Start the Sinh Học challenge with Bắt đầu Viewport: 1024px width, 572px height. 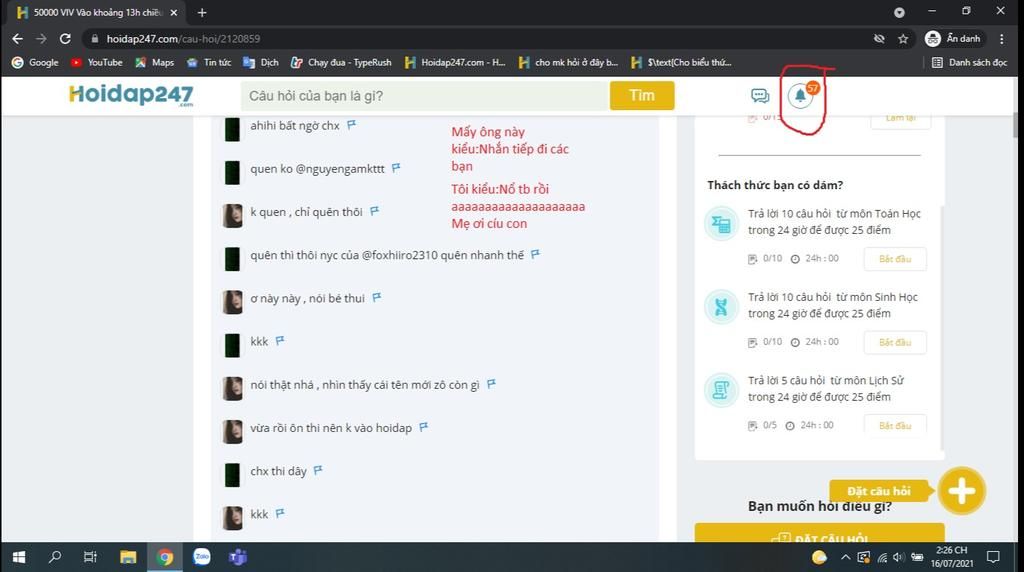(895, 342)
